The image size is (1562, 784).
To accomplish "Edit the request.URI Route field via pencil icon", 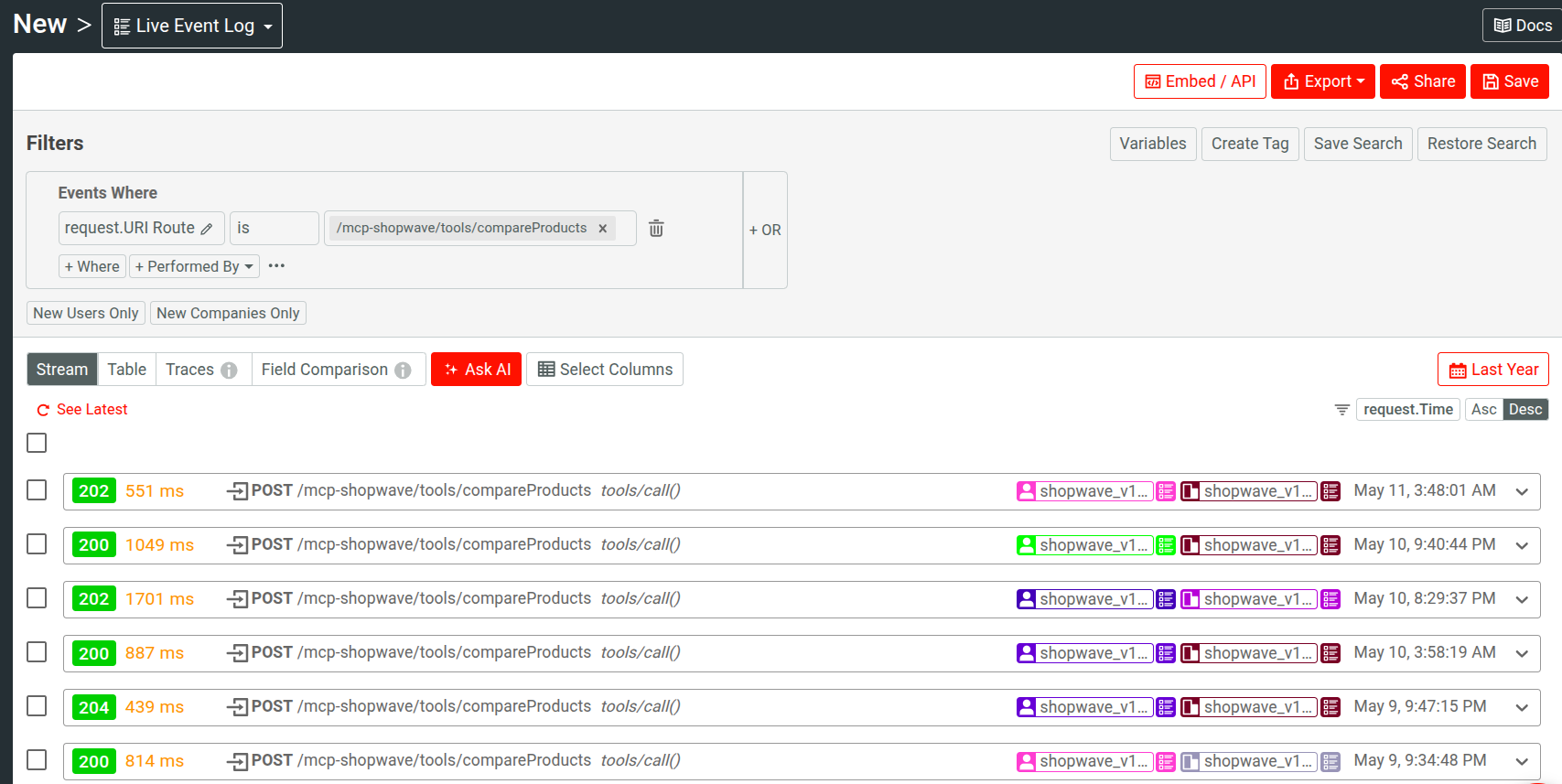I will tap(207, 229).
